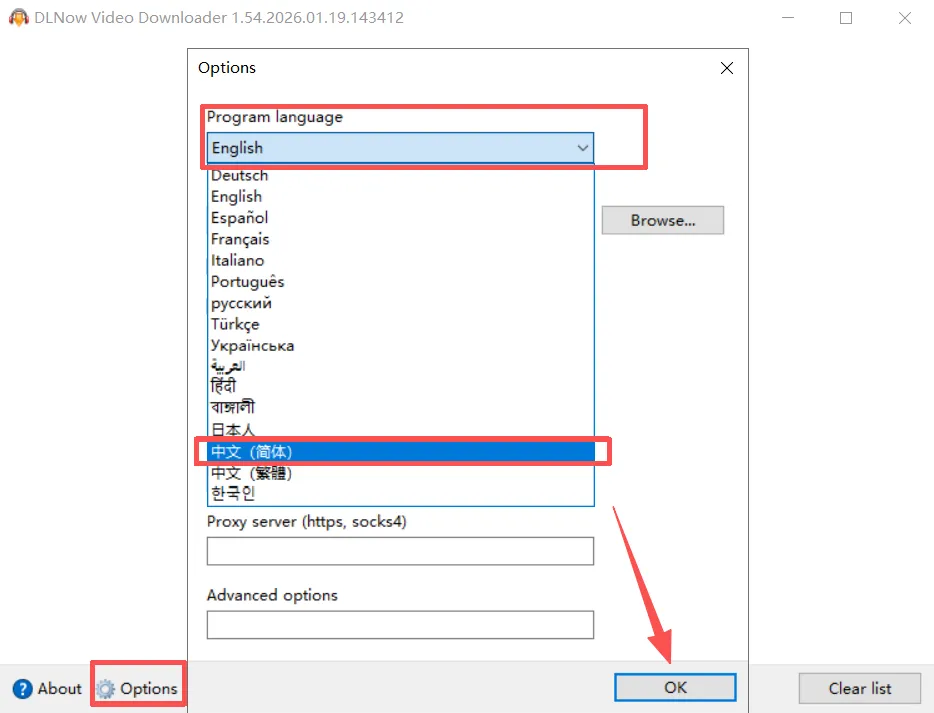Click the Options gear icon
This screenshot has height=713, width=934.
coord(105,689)
